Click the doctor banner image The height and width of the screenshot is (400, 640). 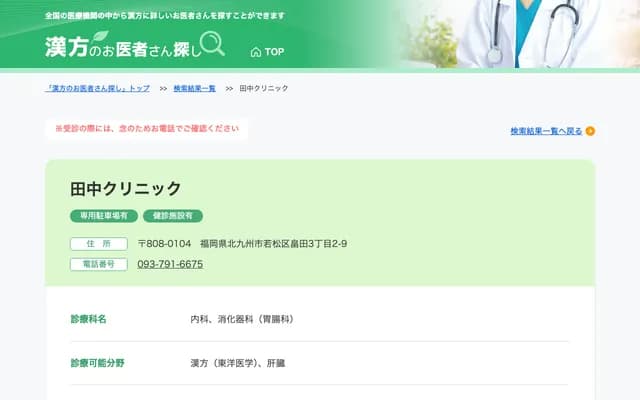click(518, 34)
